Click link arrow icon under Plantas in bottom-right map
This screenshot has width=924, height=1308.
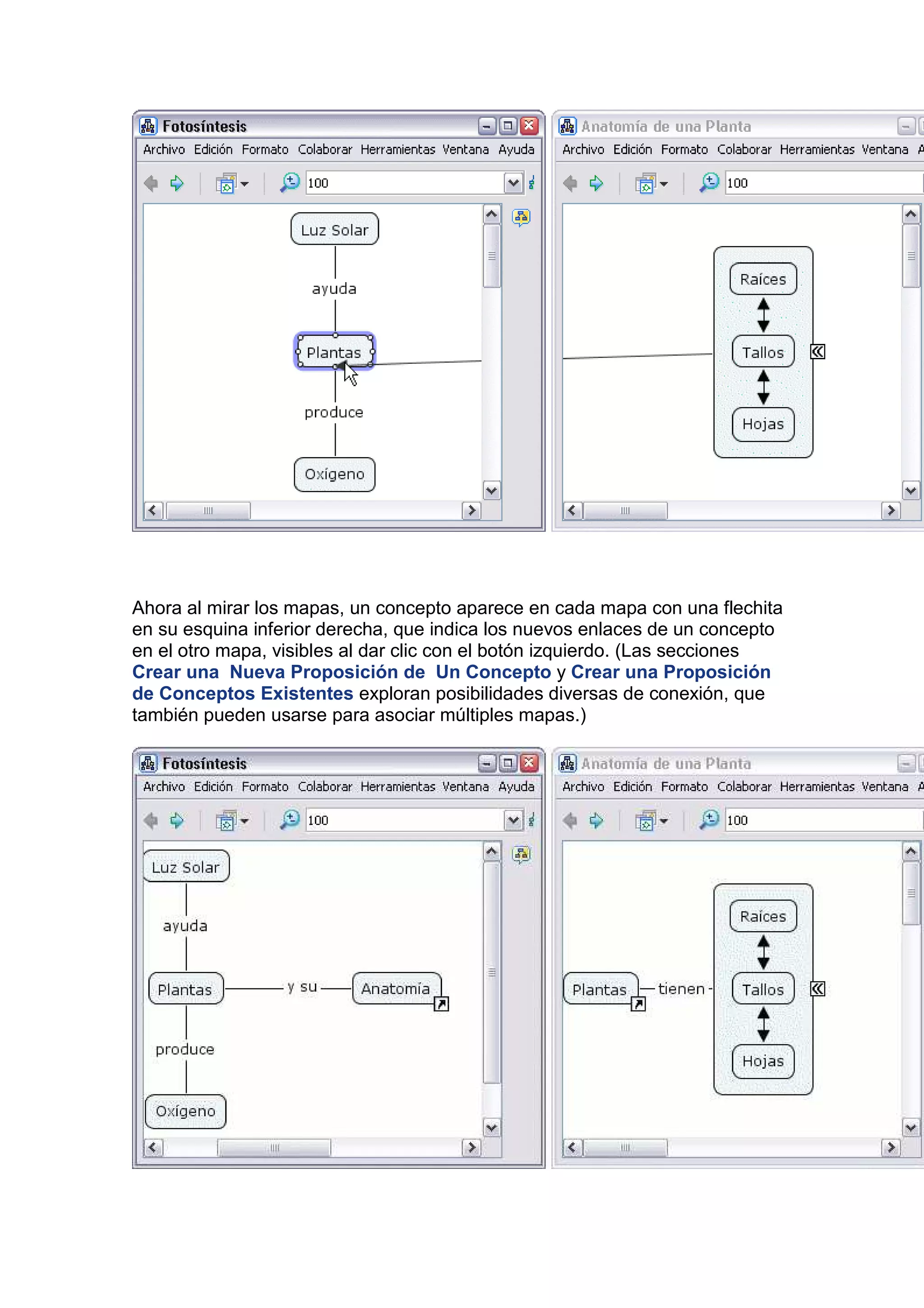638,1004
